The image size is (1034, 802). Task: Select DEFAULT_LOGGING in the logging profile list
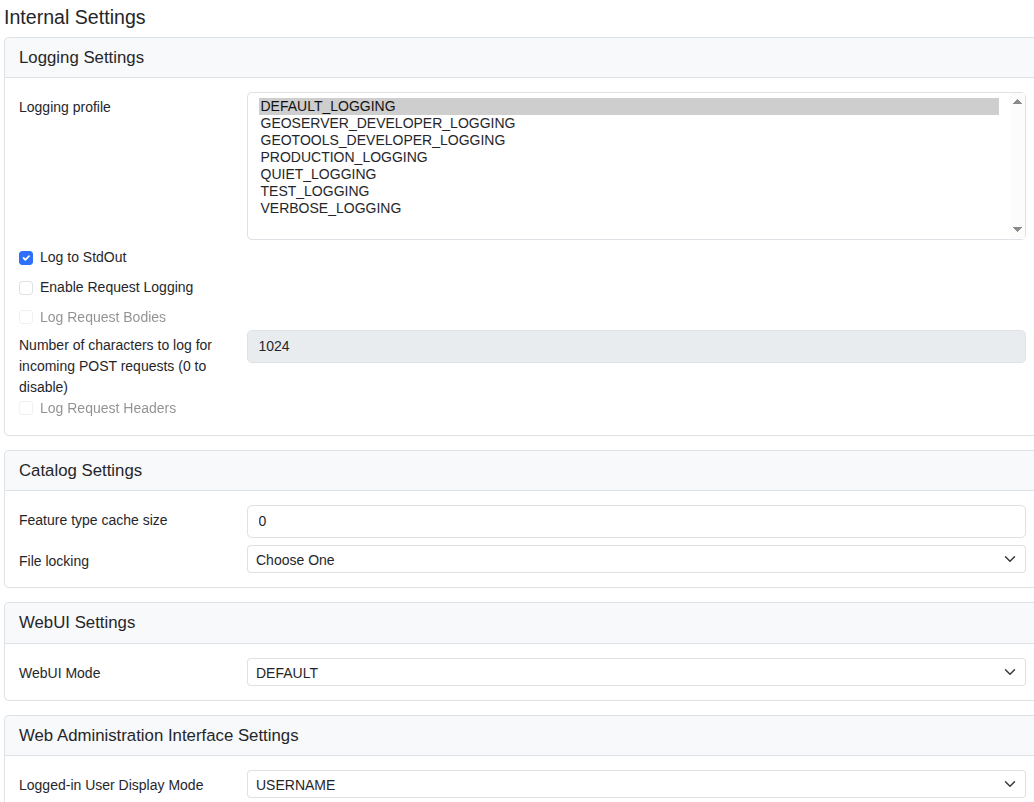click(328, 106)
